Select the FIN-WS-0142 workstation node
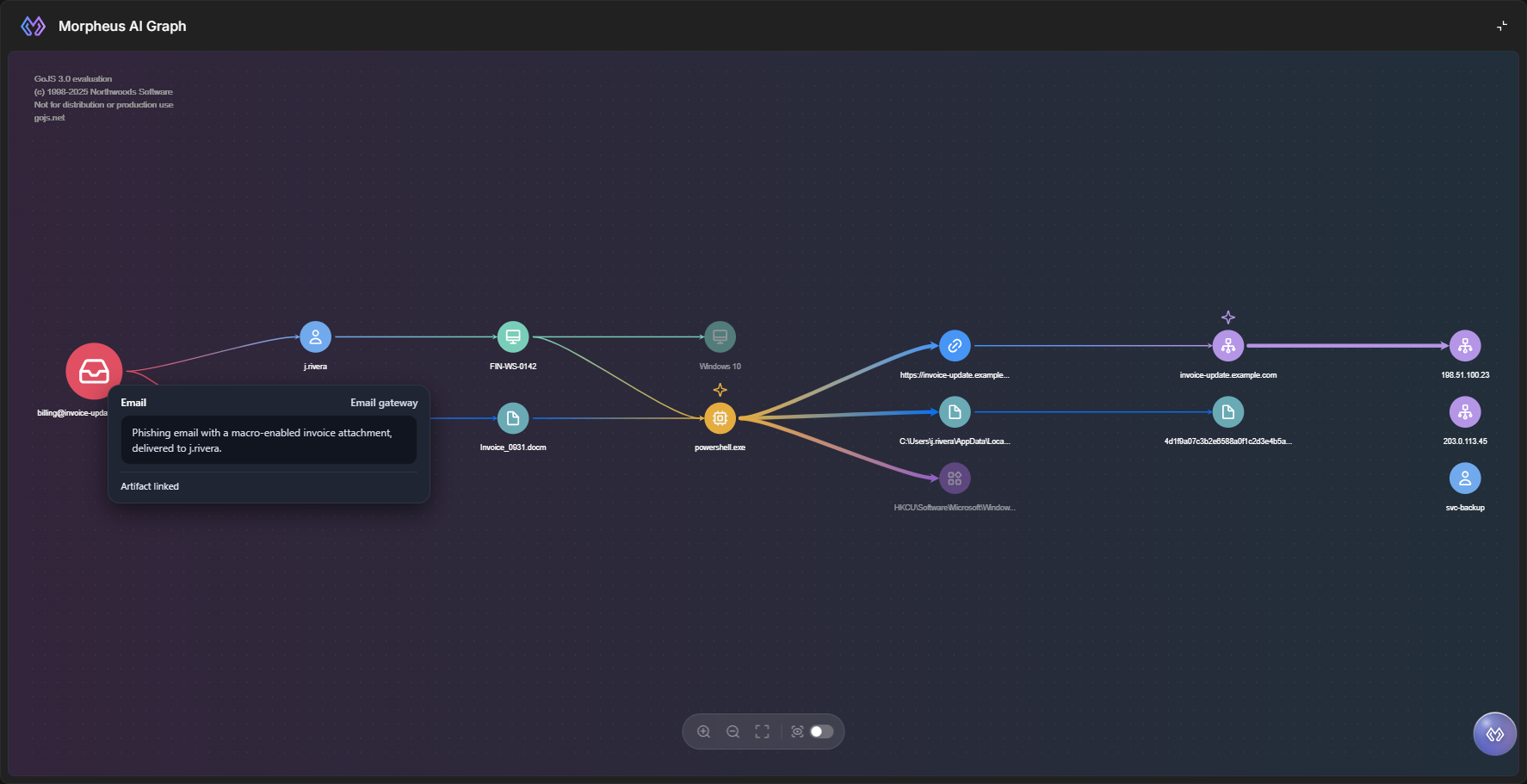The width and height of the screenshot is (1527, 784). click(513, 336)
